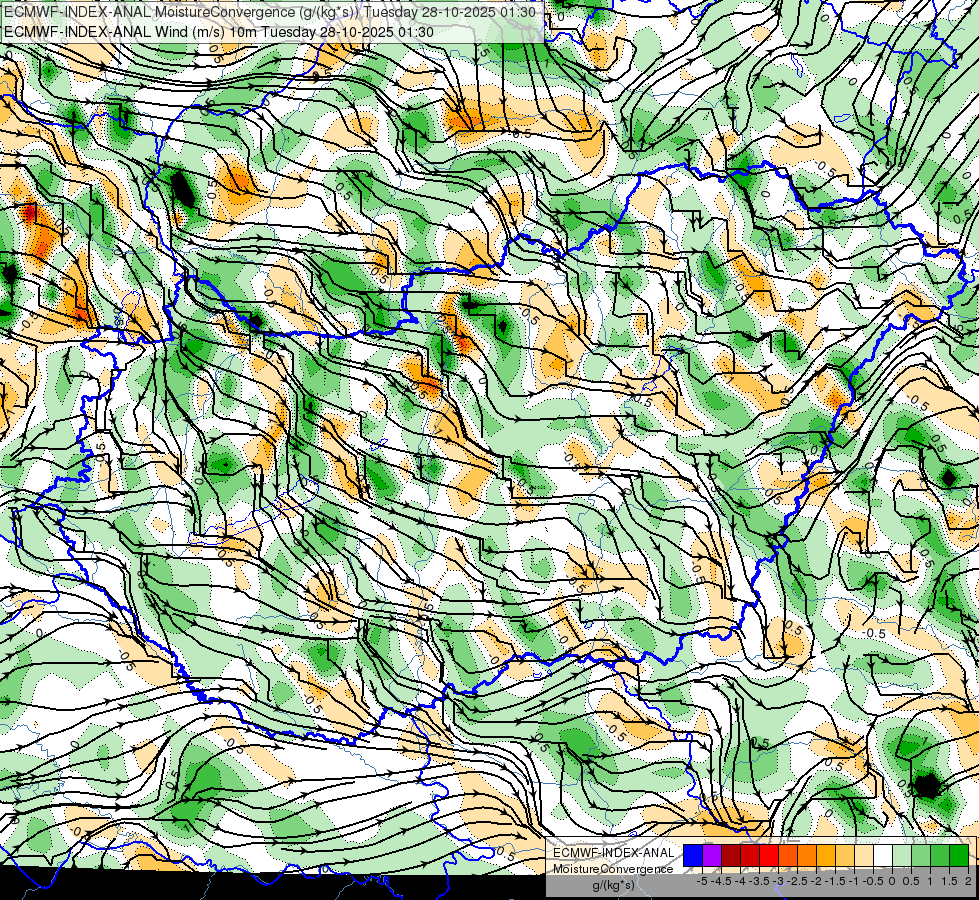Viewport: 979px width, 900px height.
Task: Click the -4.5 tick label on the legend scale
Action: 721,881
